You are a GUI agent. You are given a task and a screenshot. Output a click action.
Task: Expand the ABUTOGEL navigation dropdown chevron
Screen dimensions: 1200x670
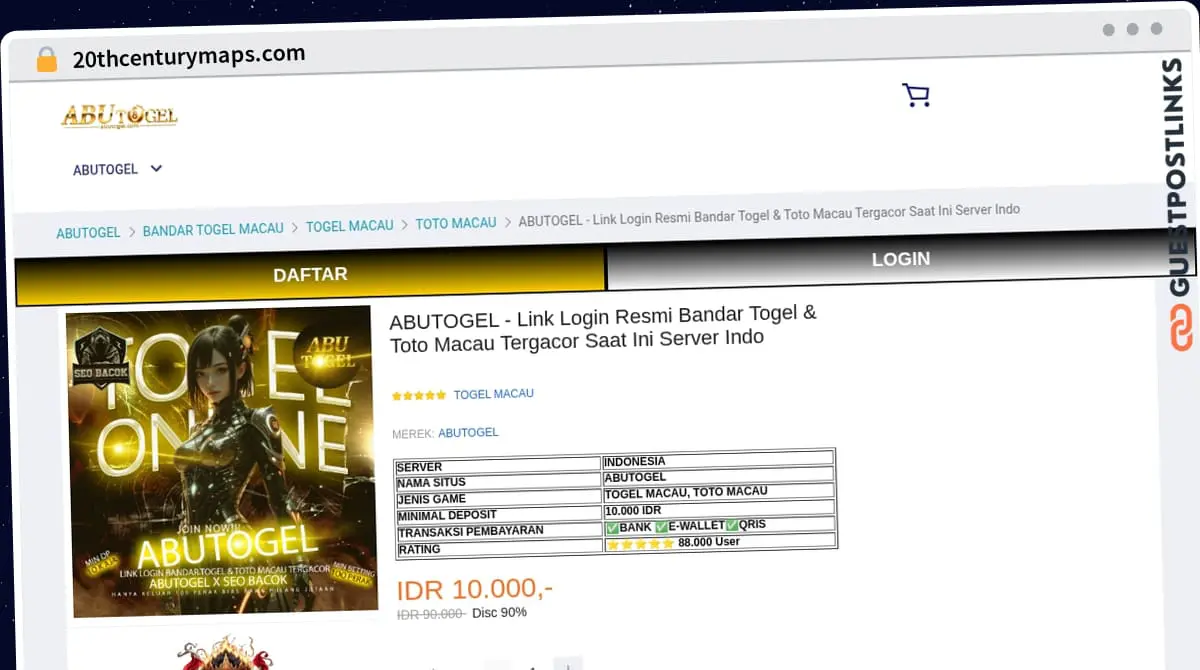[x=156, y=168]
